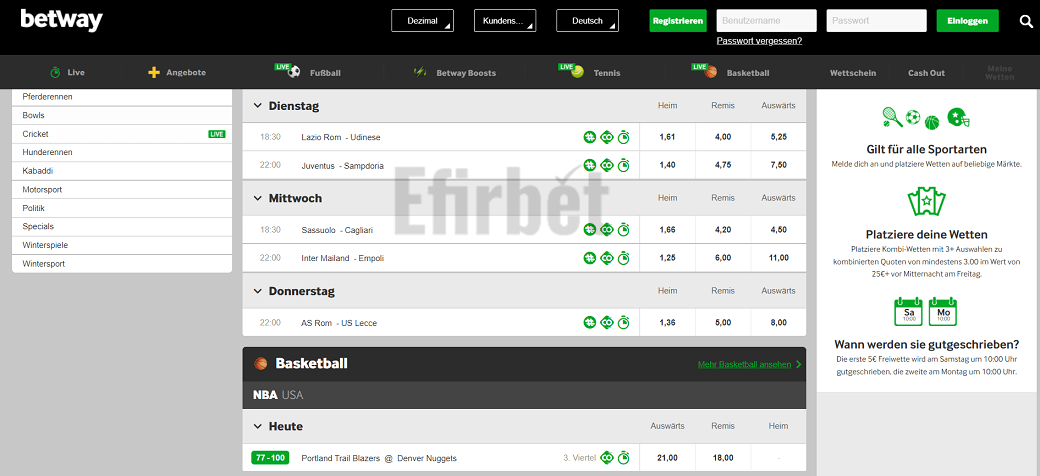
Task: Click the basketball icon in navigation bar
Action: [711, 72]
